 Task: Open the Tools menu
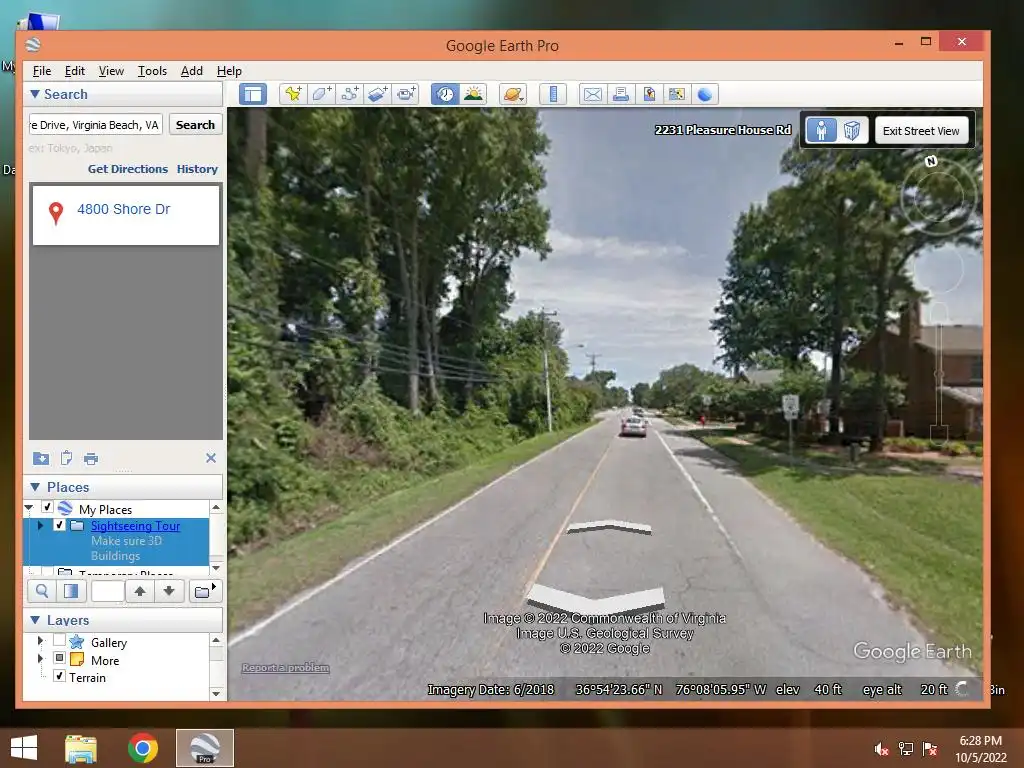point(152,71)
